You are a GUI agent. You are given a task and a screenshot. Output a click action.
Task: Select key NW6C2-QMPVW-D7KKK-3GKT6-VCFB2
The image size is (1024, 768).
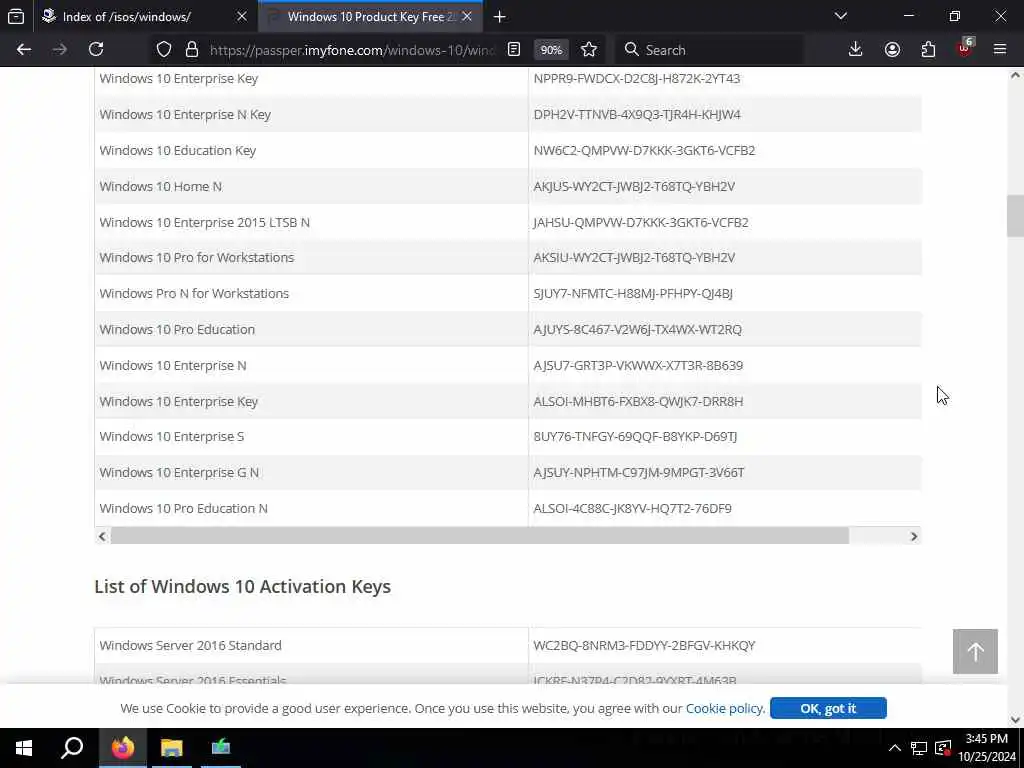coord(644,150)
